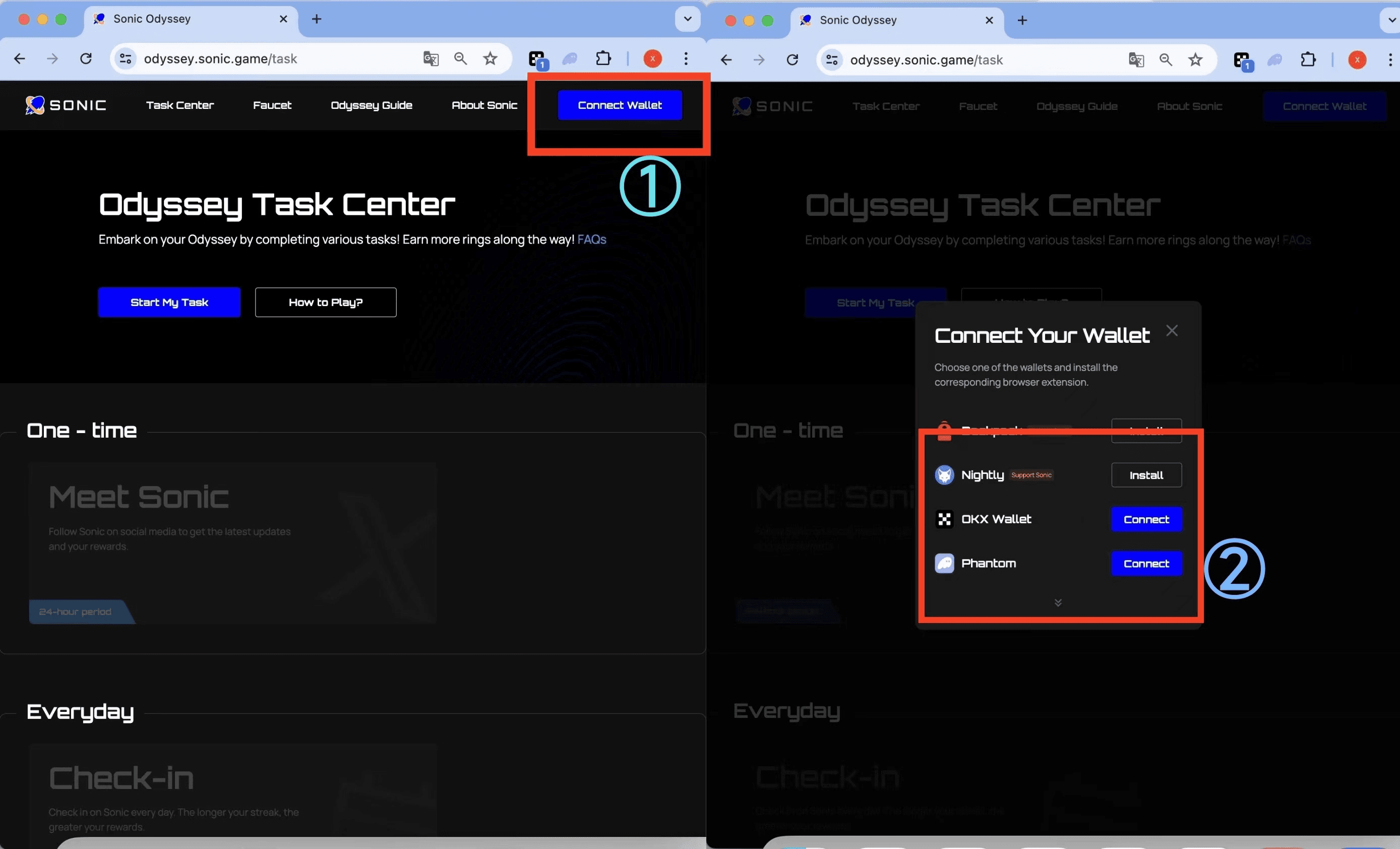This screenshot has width=1400, height=849.
Task: Click the bookmark star icon in address bar
Action: point(491,59)
